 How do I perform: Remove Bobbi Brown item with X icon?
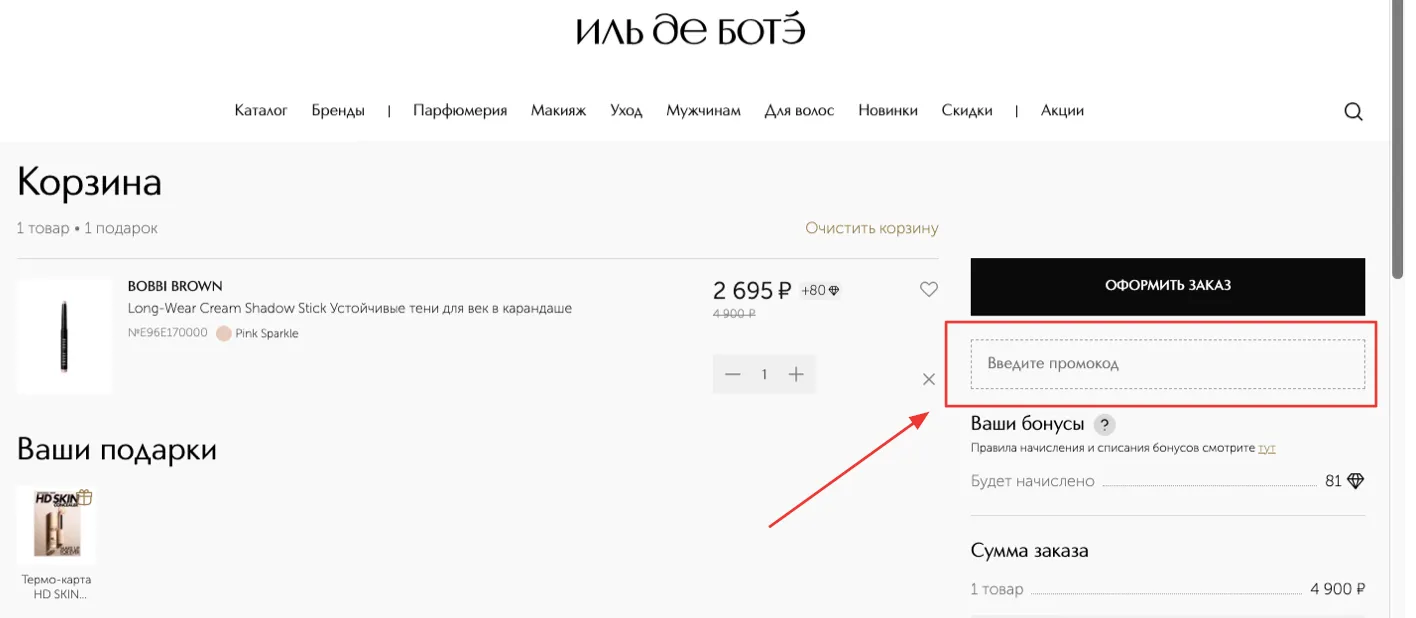pos(929,379)
